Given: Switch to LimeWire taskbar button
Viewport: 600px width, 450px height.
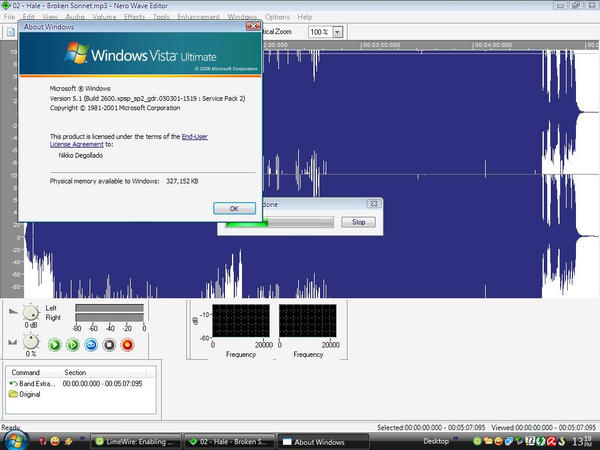Looking at the screenshot, I should 135,442.
